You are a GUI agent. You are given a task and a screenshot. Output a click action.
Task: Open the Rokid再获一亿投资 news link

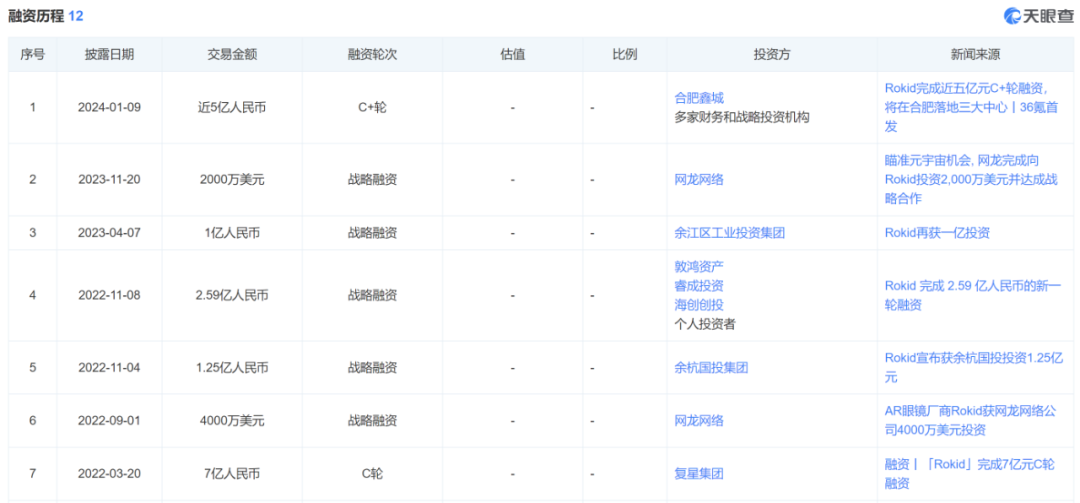tap(937, 233)
